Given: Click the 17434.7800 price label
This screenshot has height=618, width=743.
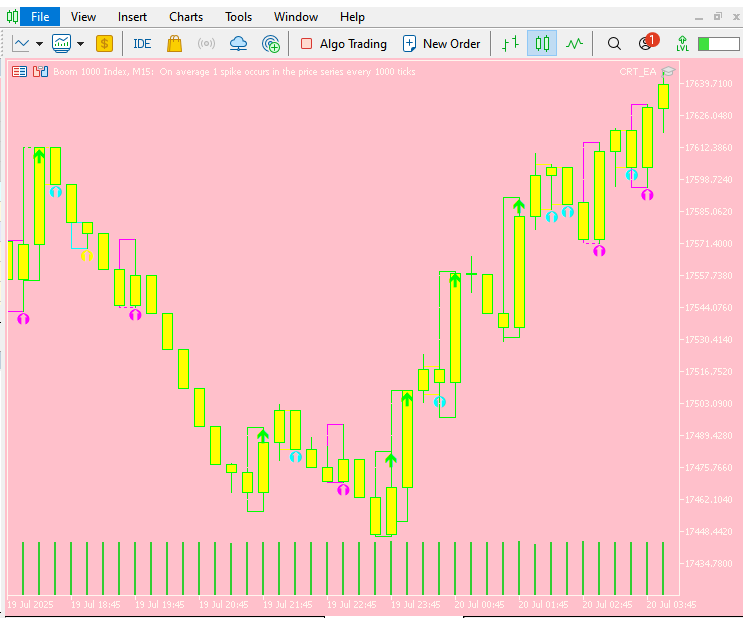Looking at the screenshot, I should (709, 564).
